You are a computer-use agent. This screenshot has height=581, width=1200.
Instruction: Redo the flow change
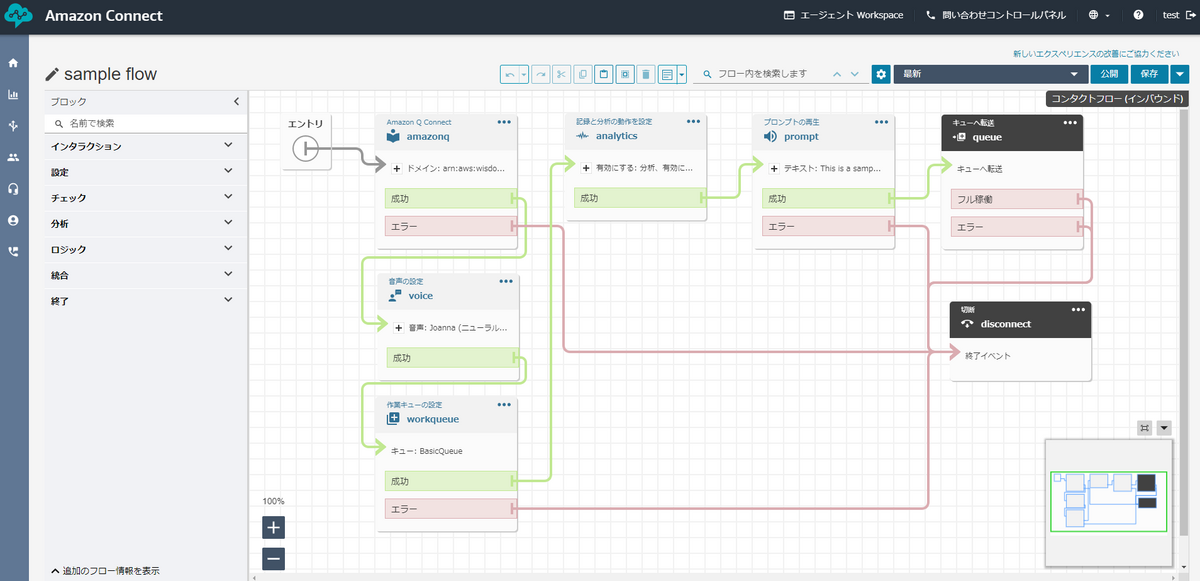[x=541, y=74]
